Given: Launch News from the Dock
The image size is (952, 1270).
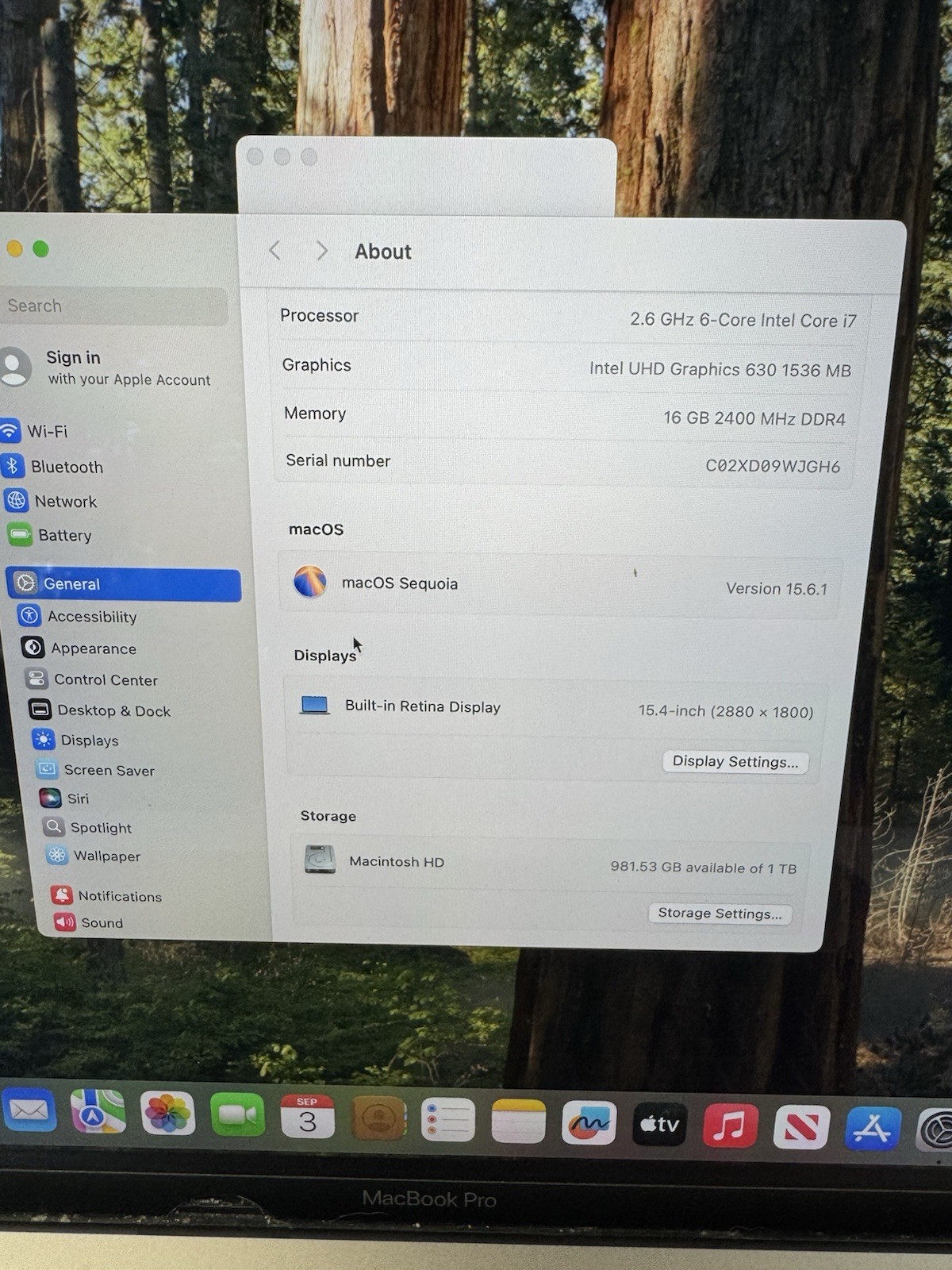Looking at the screenshot, I should 801,1127.
